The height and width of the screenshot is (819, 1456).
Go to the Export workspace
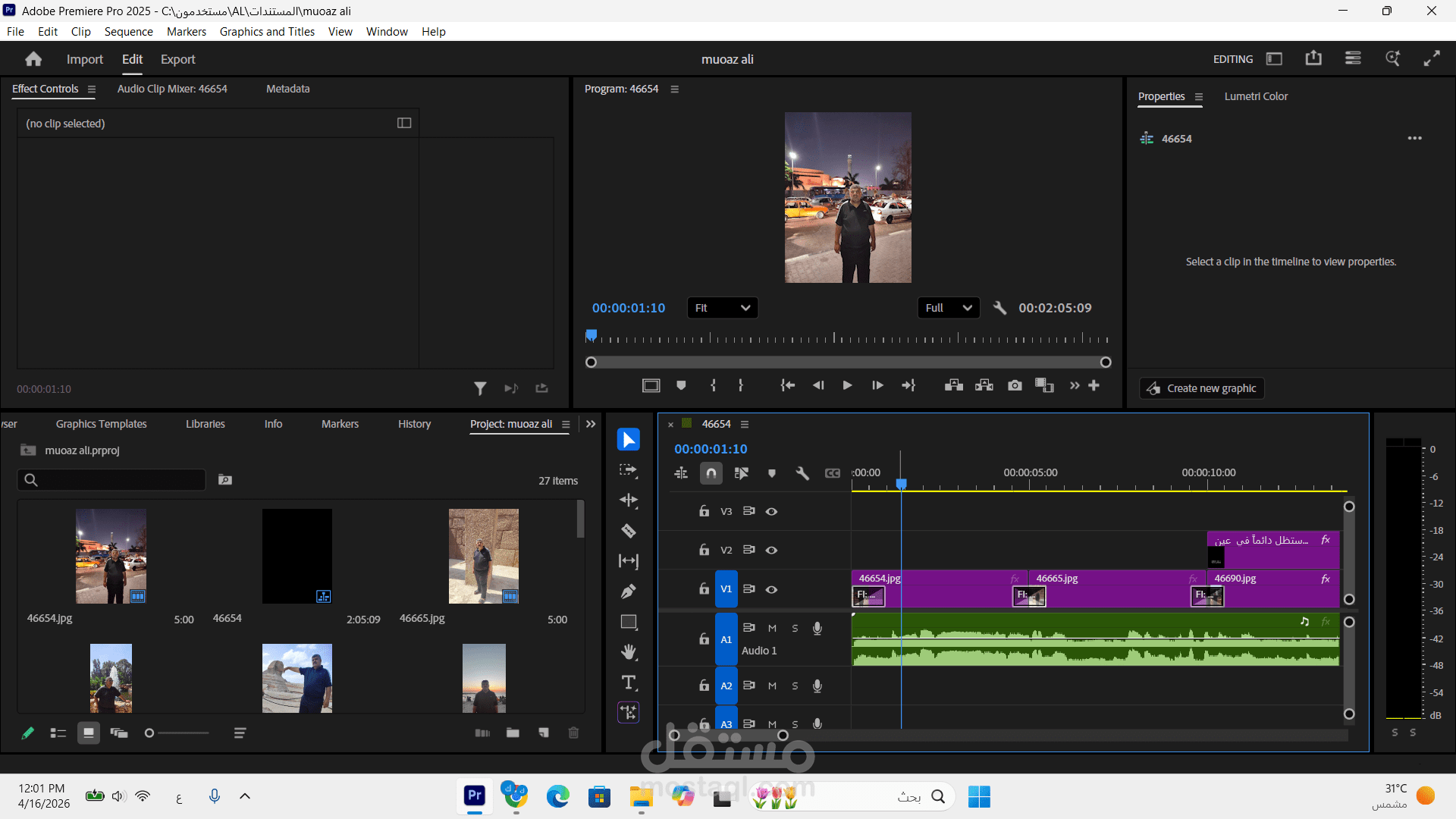(178, 59)
